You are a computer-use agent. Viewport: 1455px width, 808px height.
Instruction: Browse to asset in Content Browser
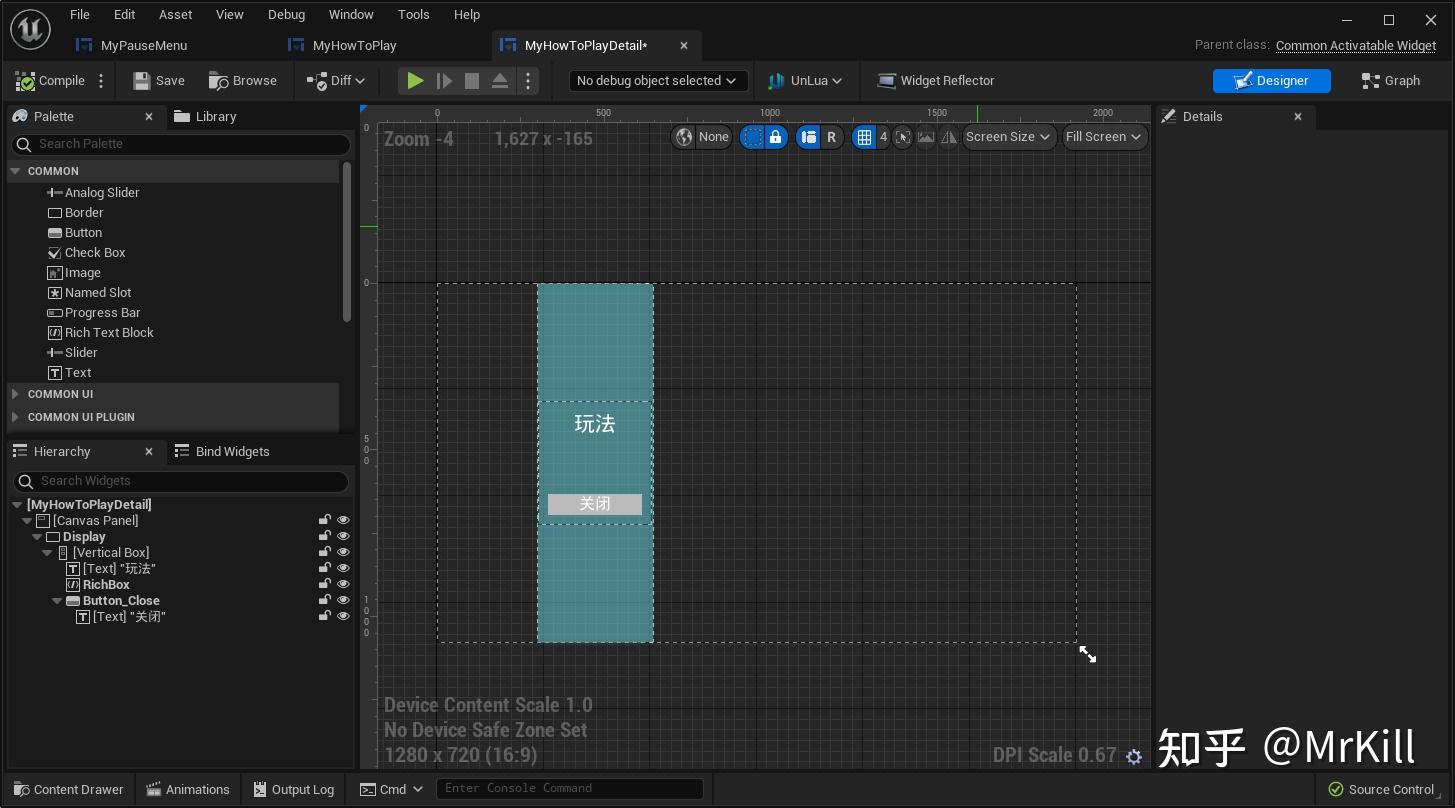[243, 80]
